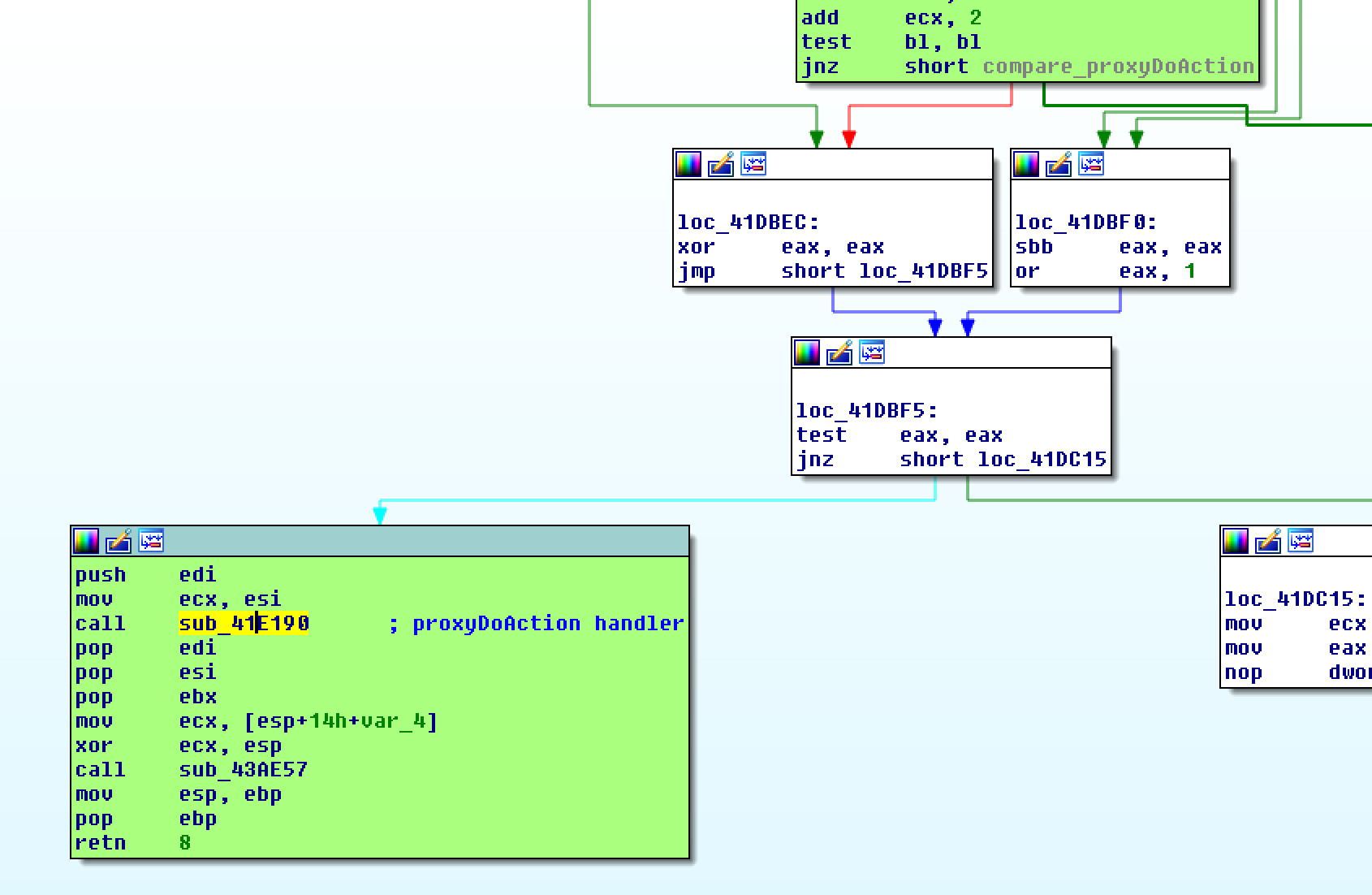Click the 'pop esi' instruction
Viewport: 1372px width, 895px height.
tap(146, 672)
